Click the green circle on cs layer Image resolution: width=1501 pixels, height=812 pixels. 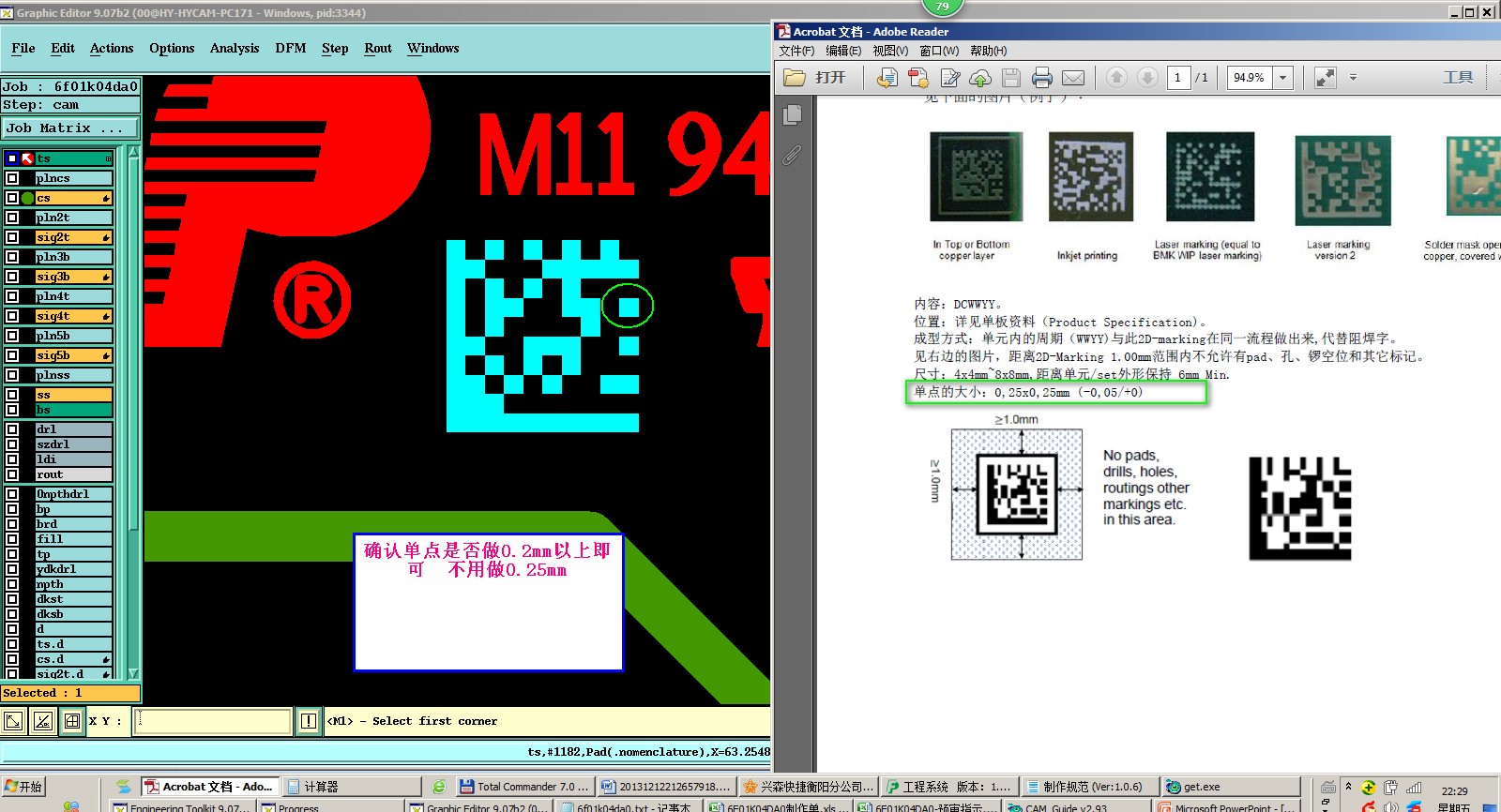(28, 198)
